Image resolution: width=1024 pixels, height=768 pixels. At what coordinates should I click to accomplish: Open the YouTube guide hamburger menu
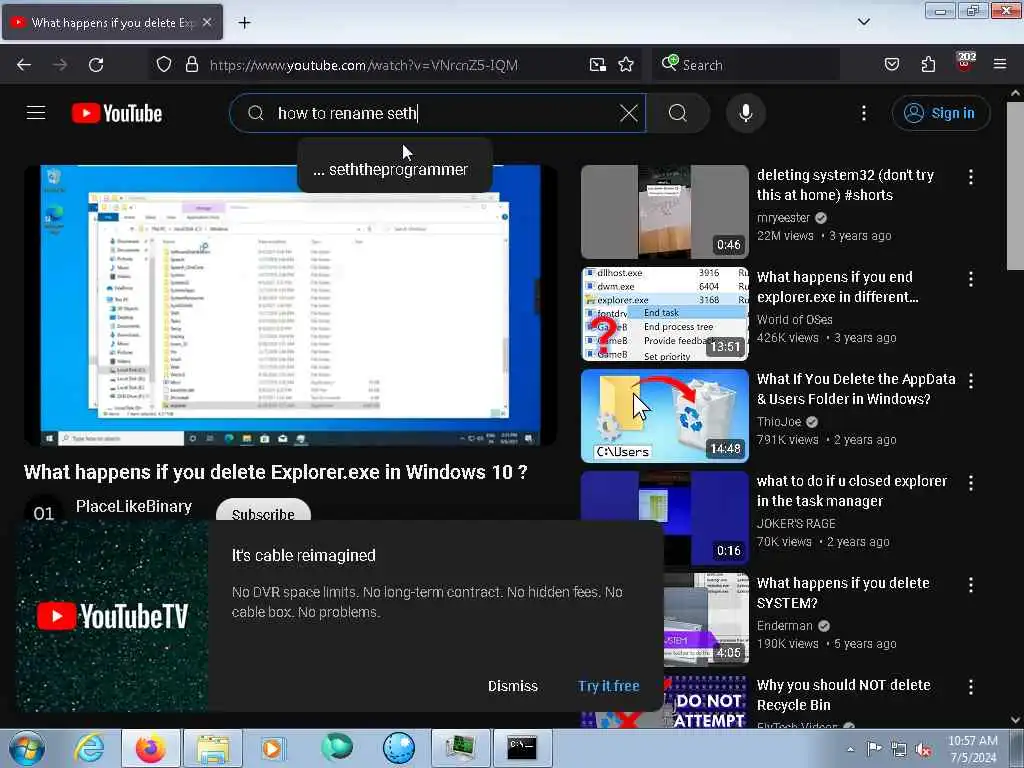coord(36,113)
